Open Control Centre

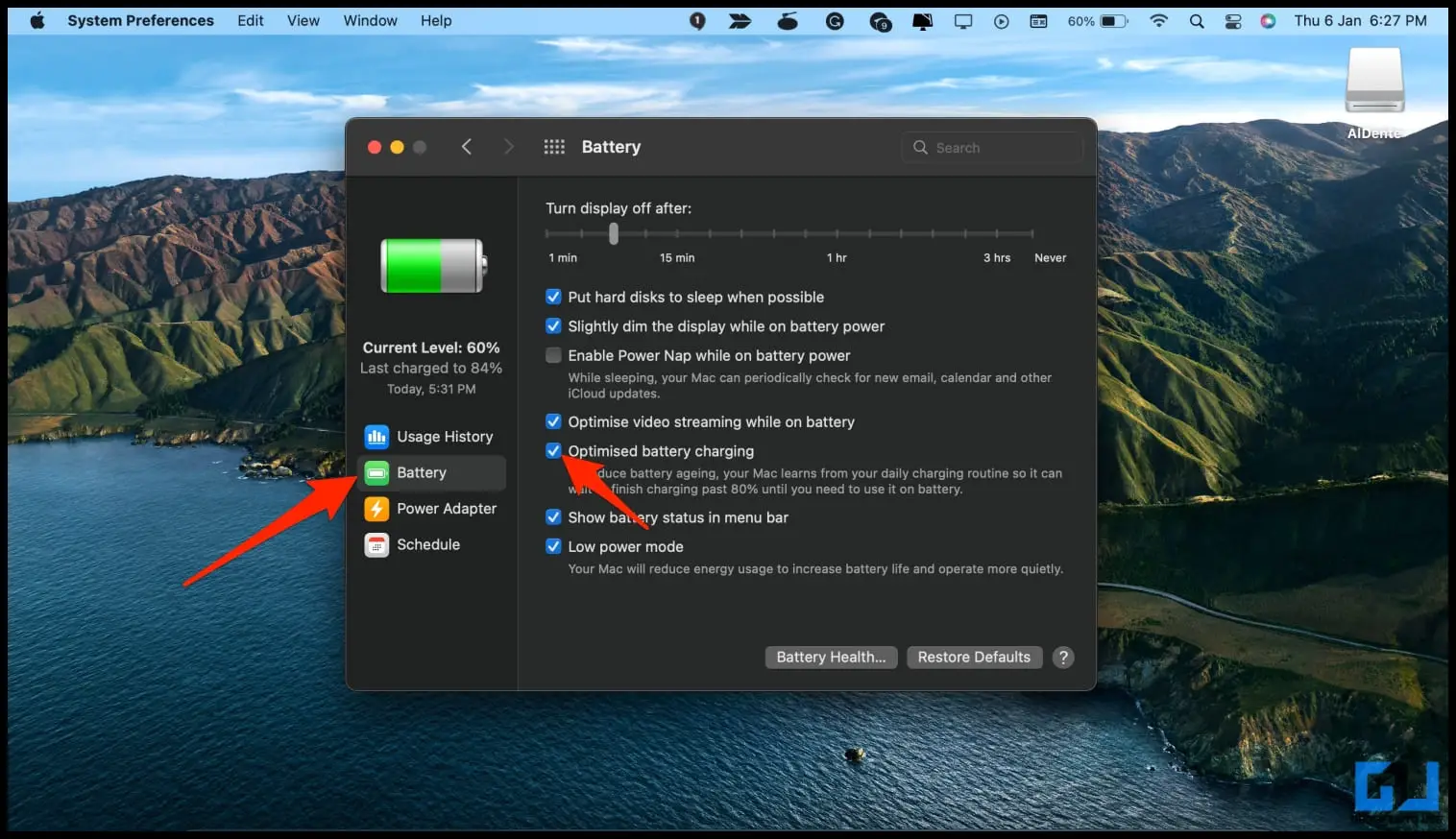pyautogui.click(x=1233, y=21)
